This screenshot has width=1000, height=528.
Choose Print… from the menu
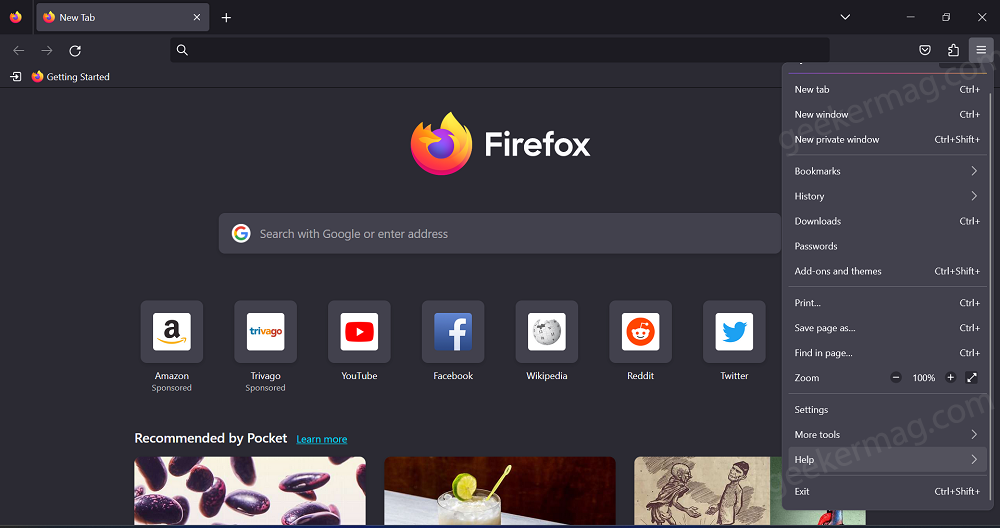click(x=887, y=302)
